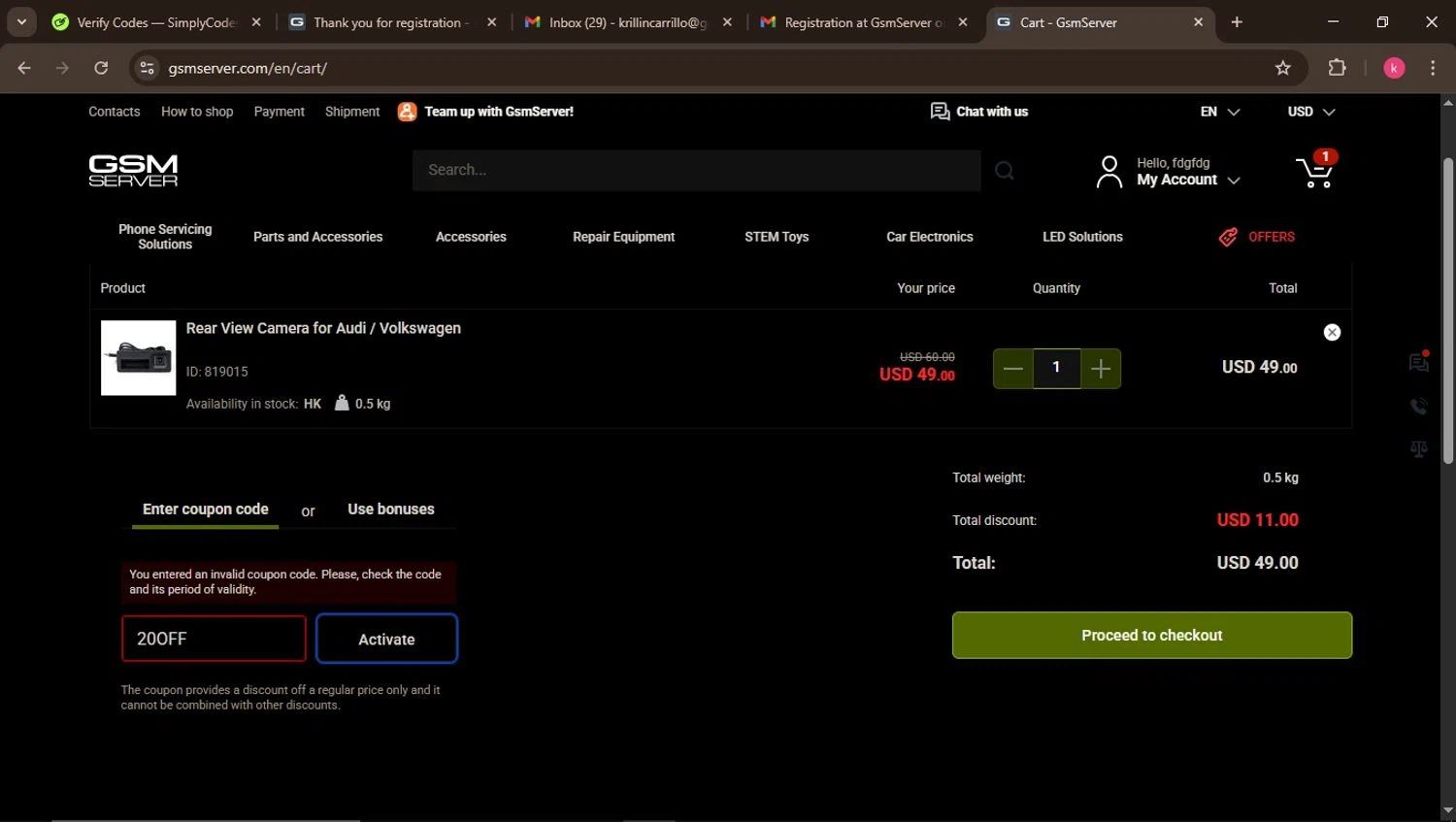Click the site Search field
Screen dimensions: 1456x822
[697, 170]
